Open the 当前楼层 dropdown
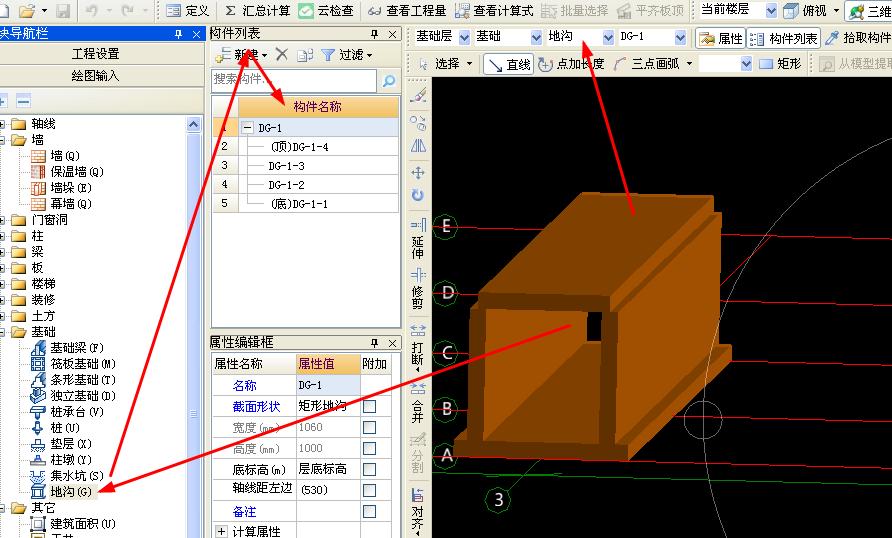 [771, 10]
